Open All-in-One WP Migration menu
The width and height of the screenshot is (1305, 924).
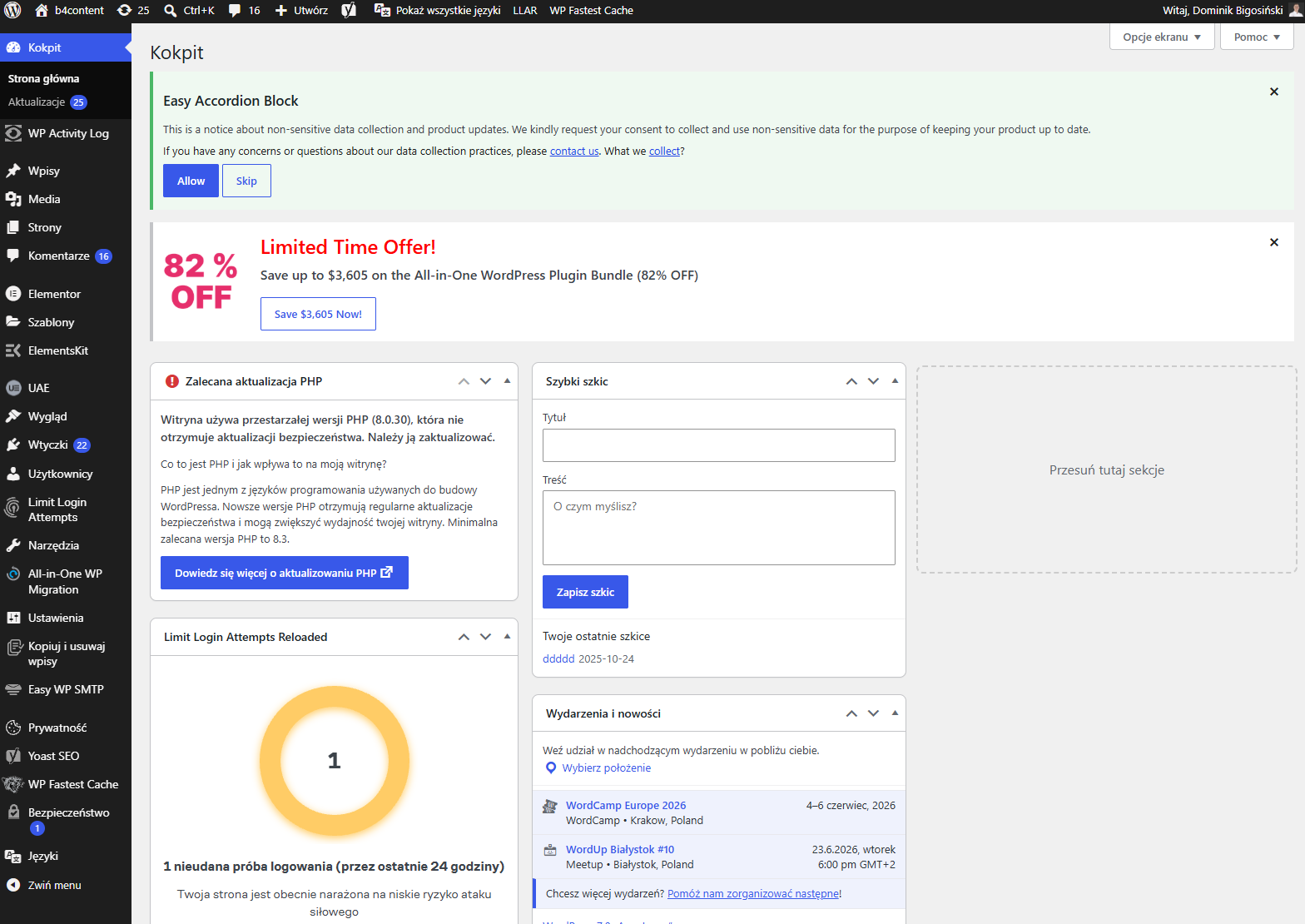click(66, 581)
